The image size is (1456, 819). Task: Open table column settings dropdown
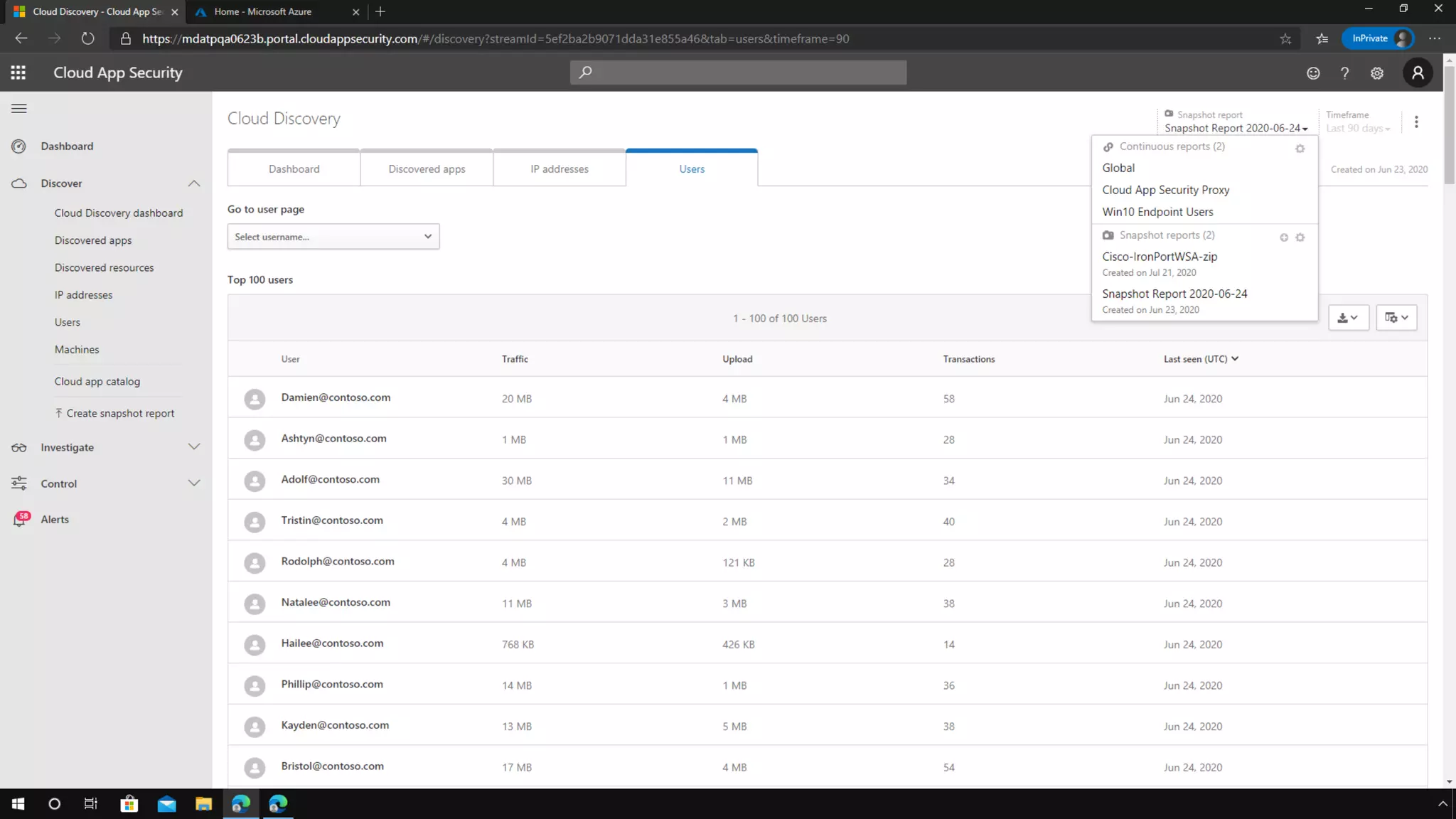pos(1396,318)
